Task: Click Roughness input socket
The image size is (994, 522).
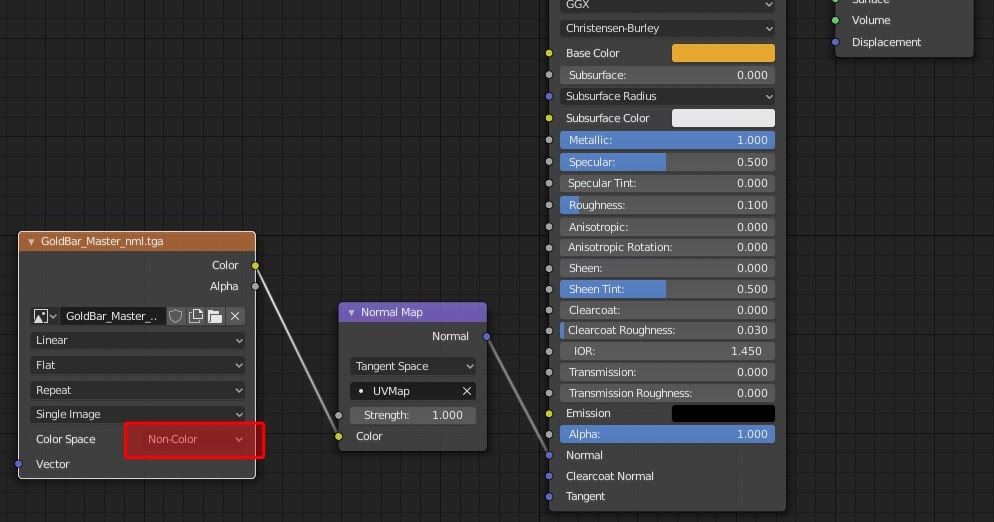Action: point(549,205)
